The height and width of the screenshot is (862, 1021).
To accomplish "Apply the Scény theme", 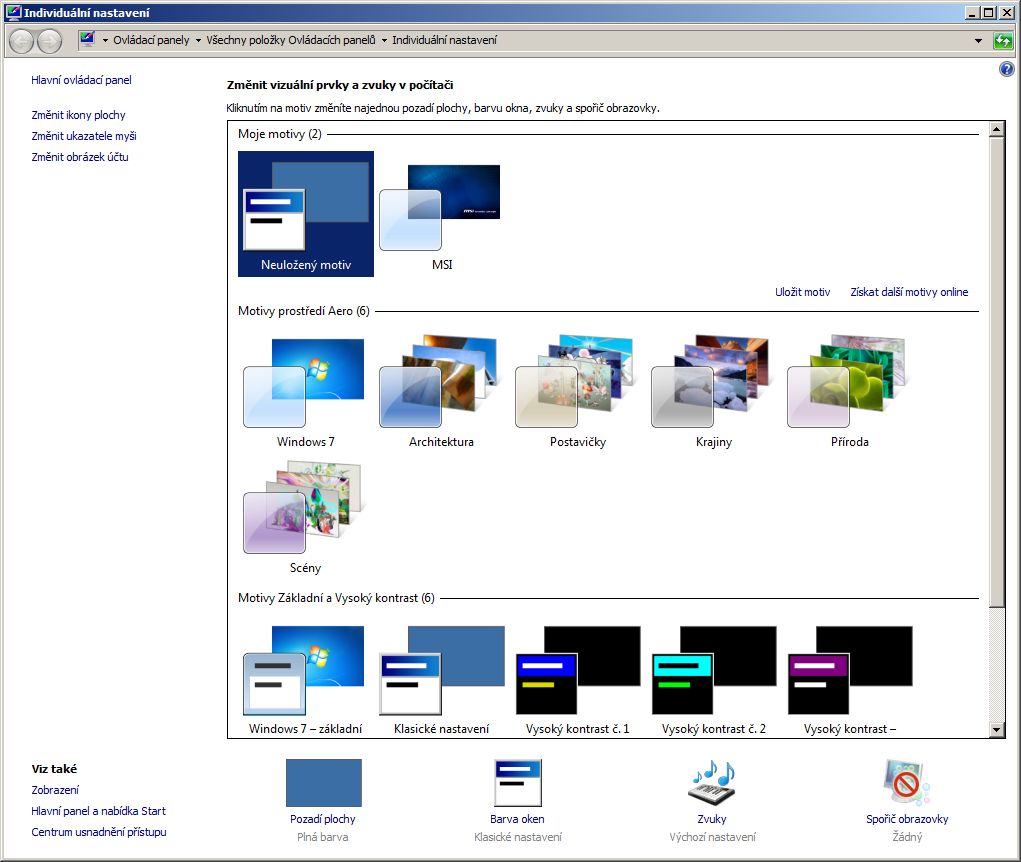I will point(305,517).
